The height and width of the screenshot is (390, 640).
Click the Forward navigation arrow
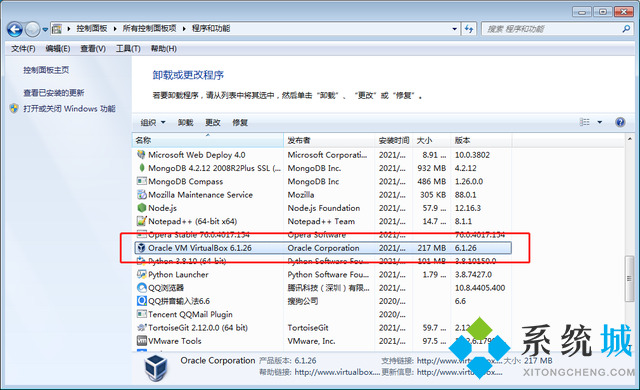tap(32, 29)
